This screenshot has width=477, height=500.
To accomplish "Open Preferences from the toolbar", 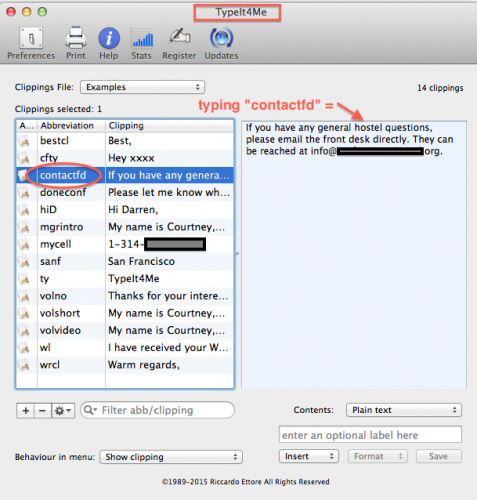I will point(31,44).
